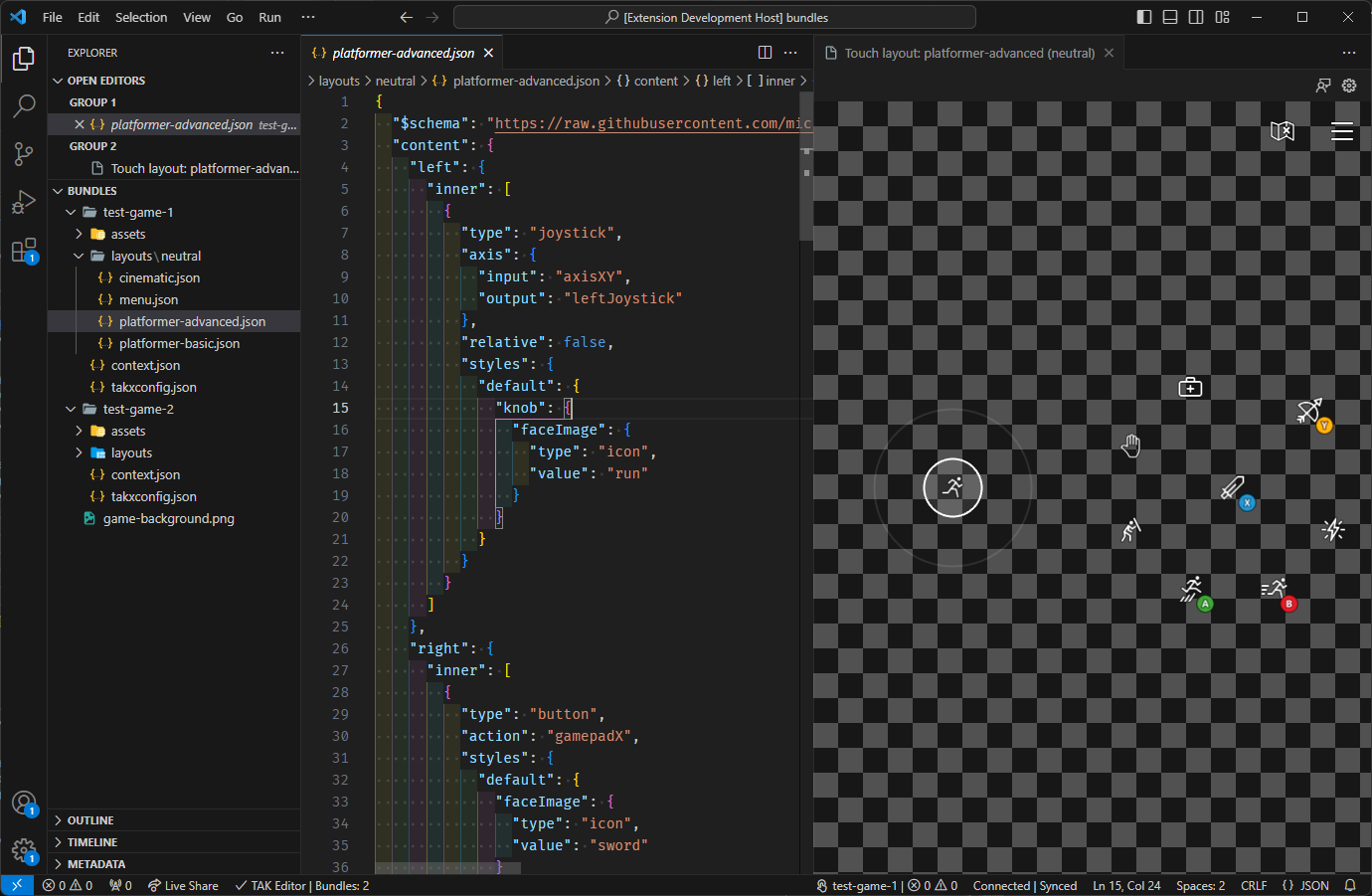Click the editor vertical scrollbar thumb
The height and width of the screenshot is (896, 1372).
click(806, 167)
